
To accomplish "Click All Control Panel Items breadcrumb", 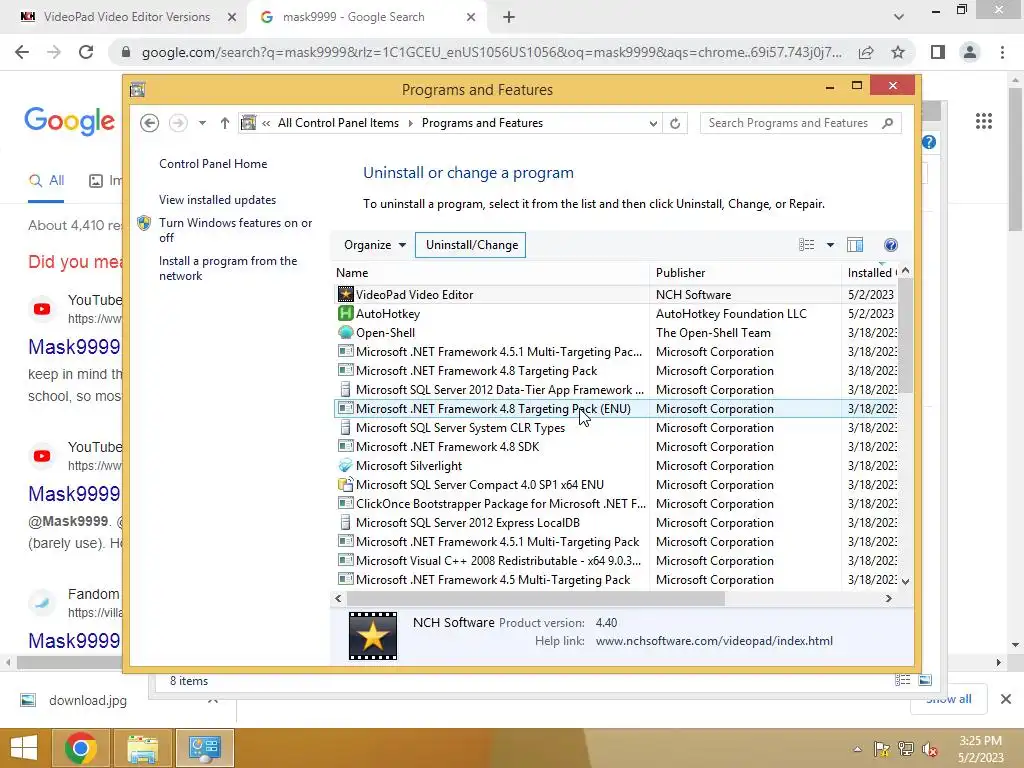I will point(338,123).
